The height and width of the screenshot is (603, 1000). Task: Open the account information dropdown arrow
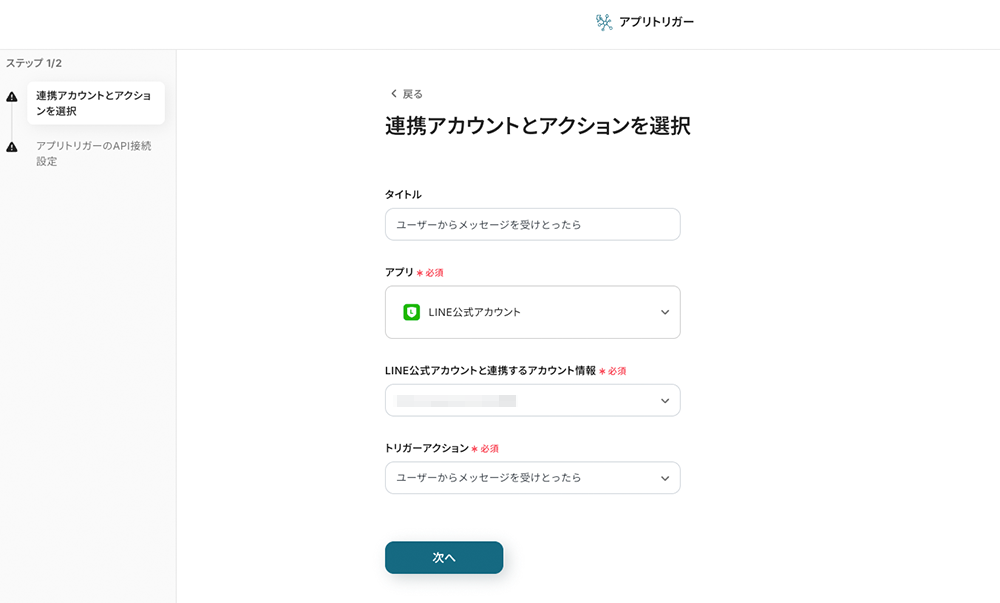[x=665, y=401]
